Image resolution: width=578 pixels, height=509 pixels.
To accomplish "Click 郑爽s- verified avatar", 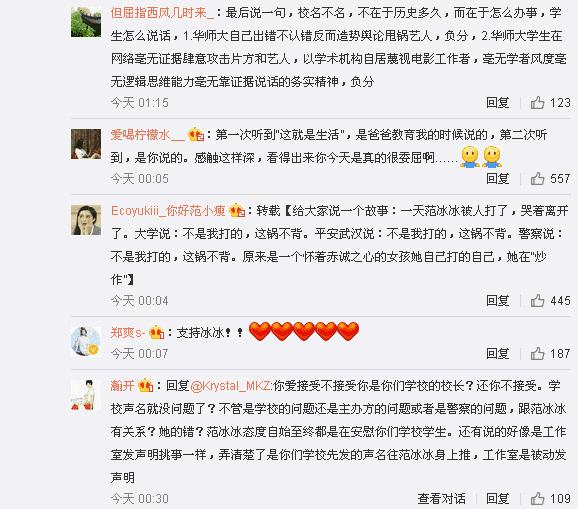I will (86, 342).
